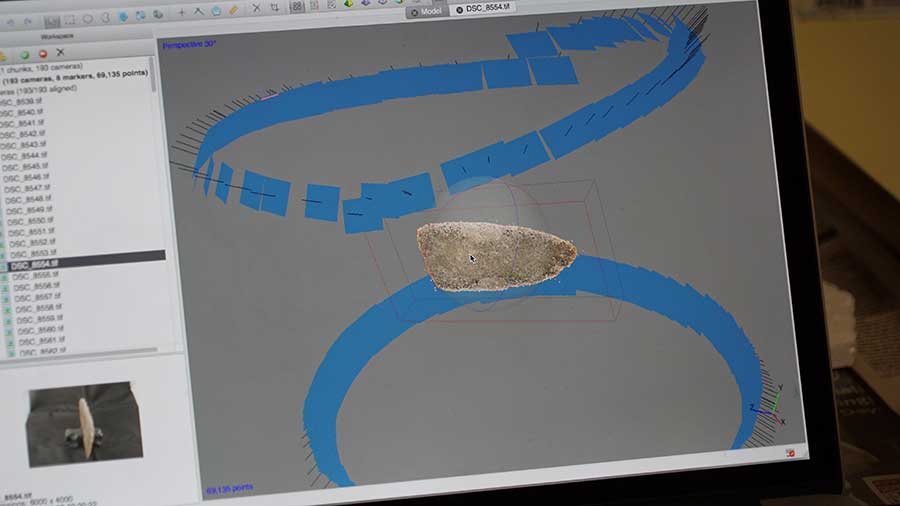This screenshot has width=900, height=506.
Task: Switch to the Model tab
Action: (426, 11)
